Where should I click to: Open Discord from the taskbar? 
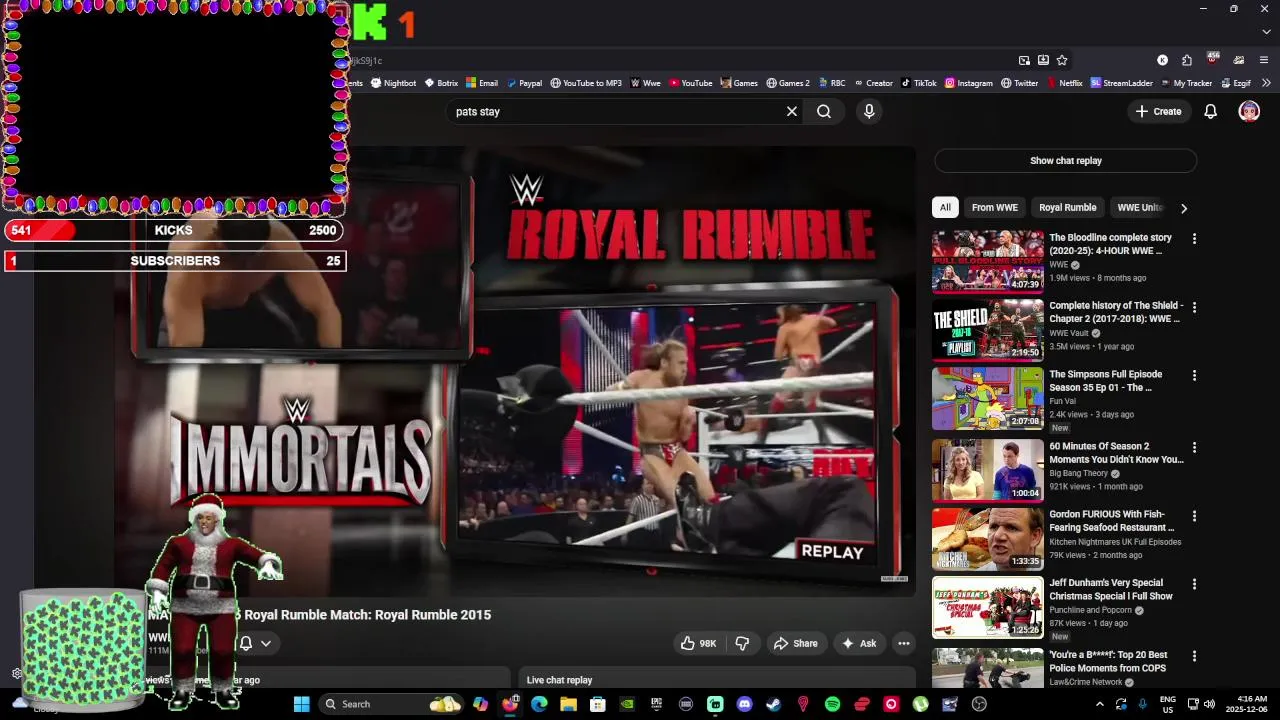point(744,704)
